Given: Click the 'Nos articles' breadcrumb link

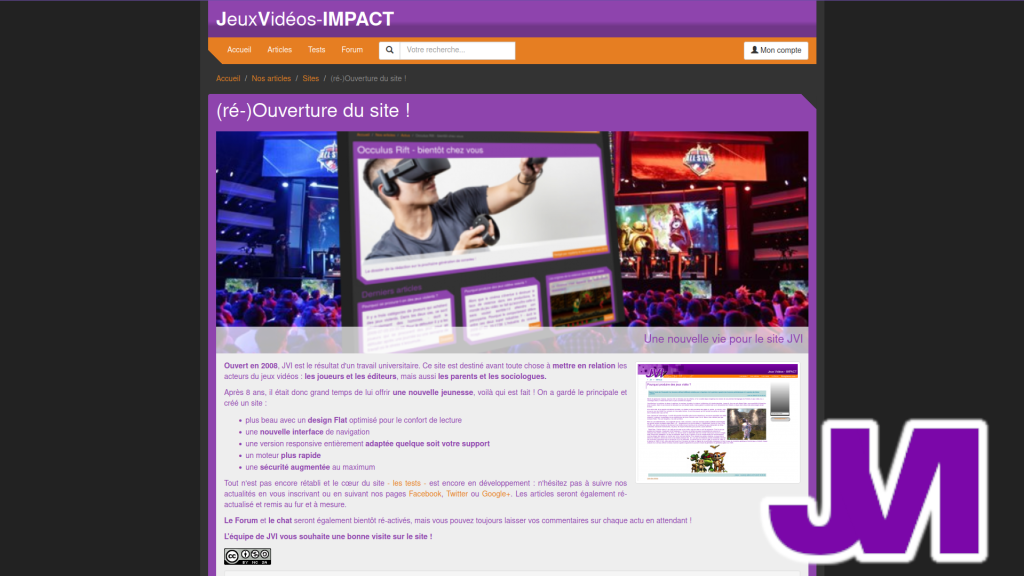Looking at the screenshot, I should pos(271,78).
